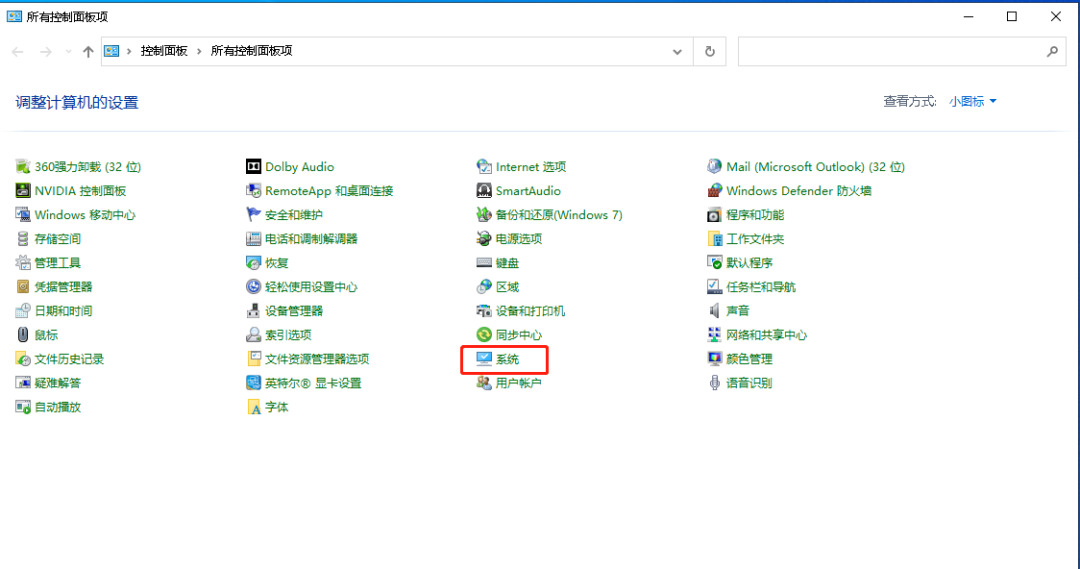Open the 语音识别 microphone icon
The height and width of the screenshot is (569, 1080).
[714, 383]
